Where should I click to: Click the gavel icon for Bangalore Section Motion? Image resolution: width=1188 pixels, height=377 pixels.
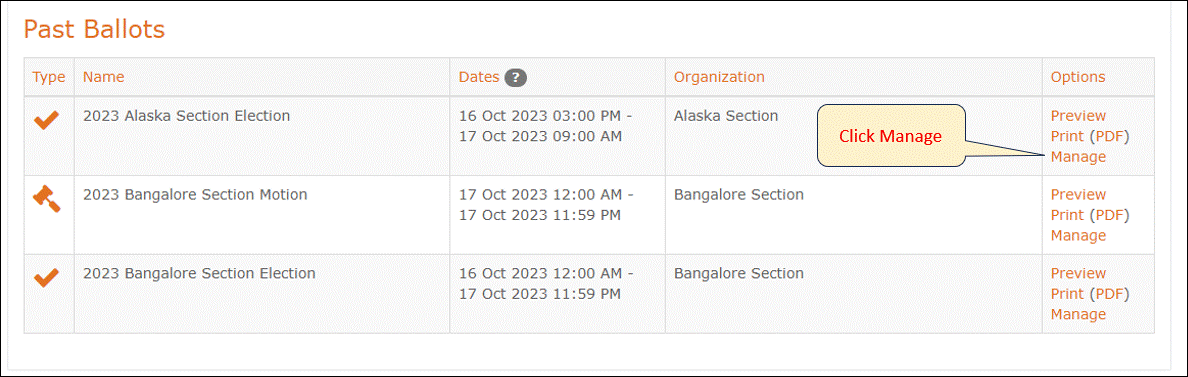[46, 199]
